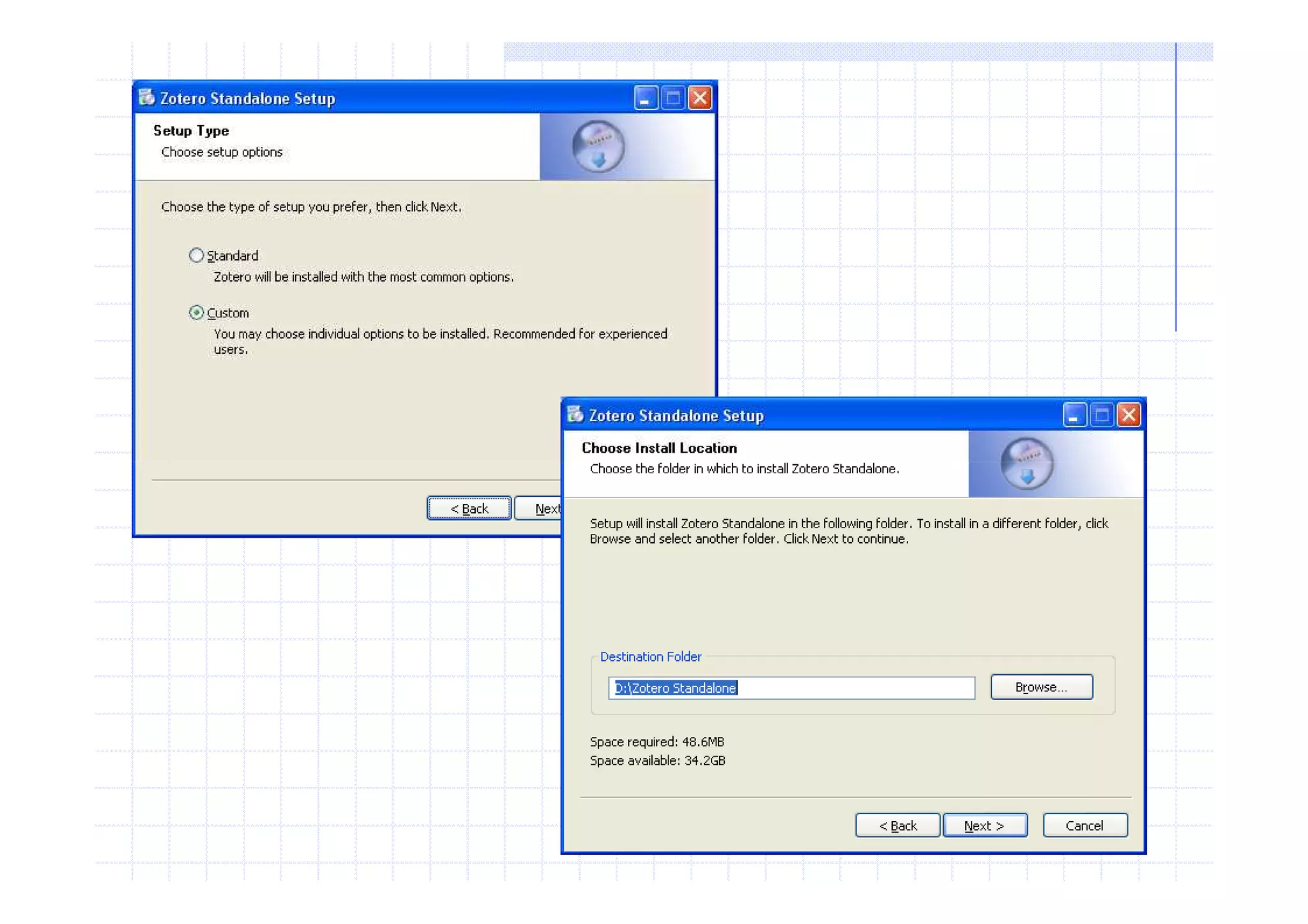The height and width of the screenshot is (924, 1308).
Task: Close the Setup Type window
Action: (700, 98)
